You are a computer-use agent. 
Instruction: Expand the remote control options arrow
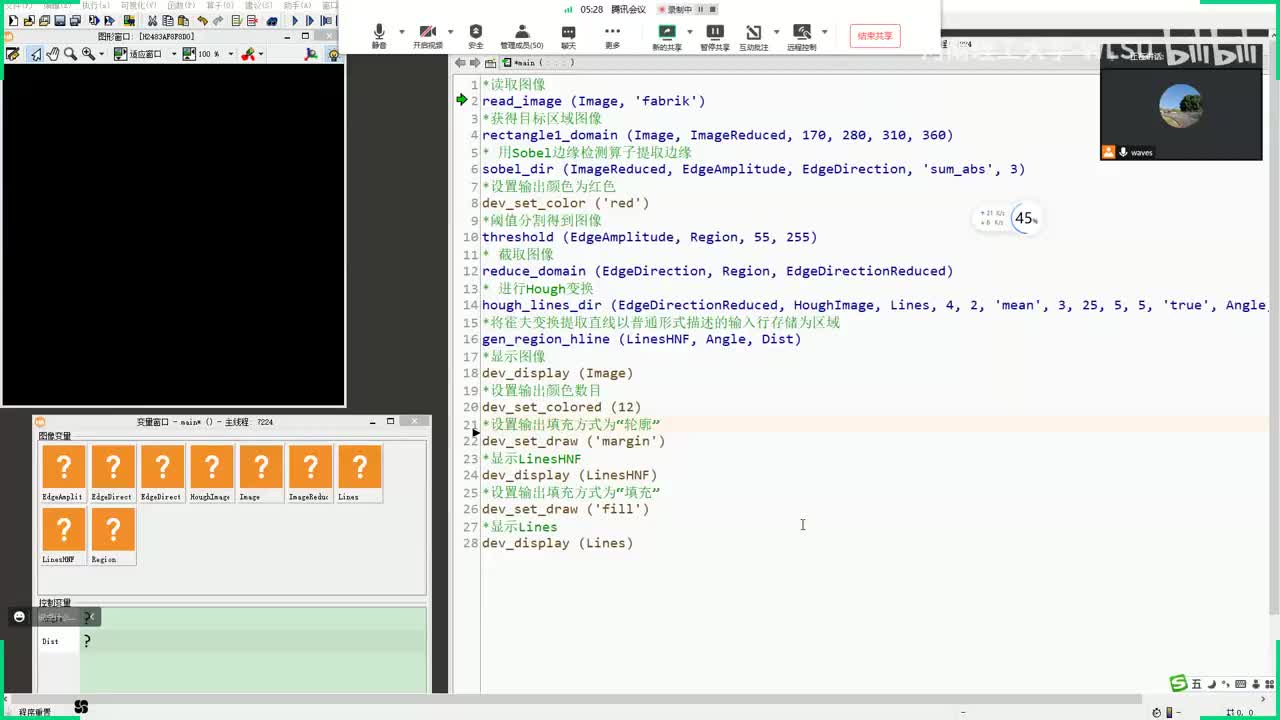824,32
